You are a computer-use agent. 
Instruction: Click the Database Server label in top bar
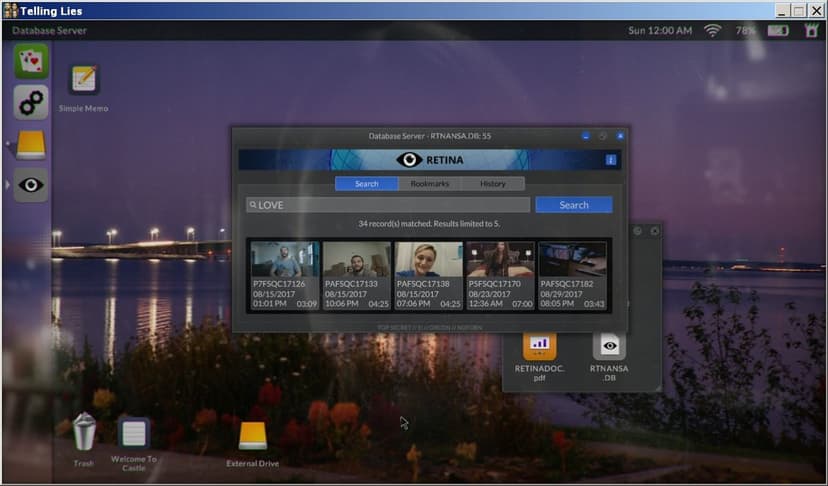49,31
